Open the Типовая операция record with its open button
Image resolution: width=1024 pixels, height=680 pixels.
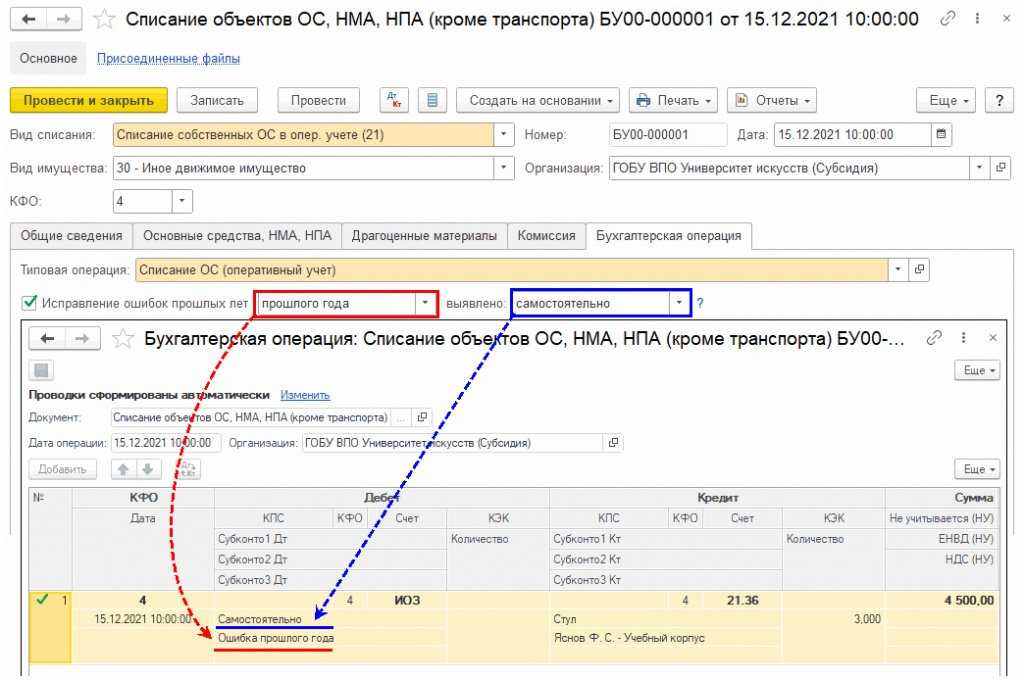(x=919, y=270)
